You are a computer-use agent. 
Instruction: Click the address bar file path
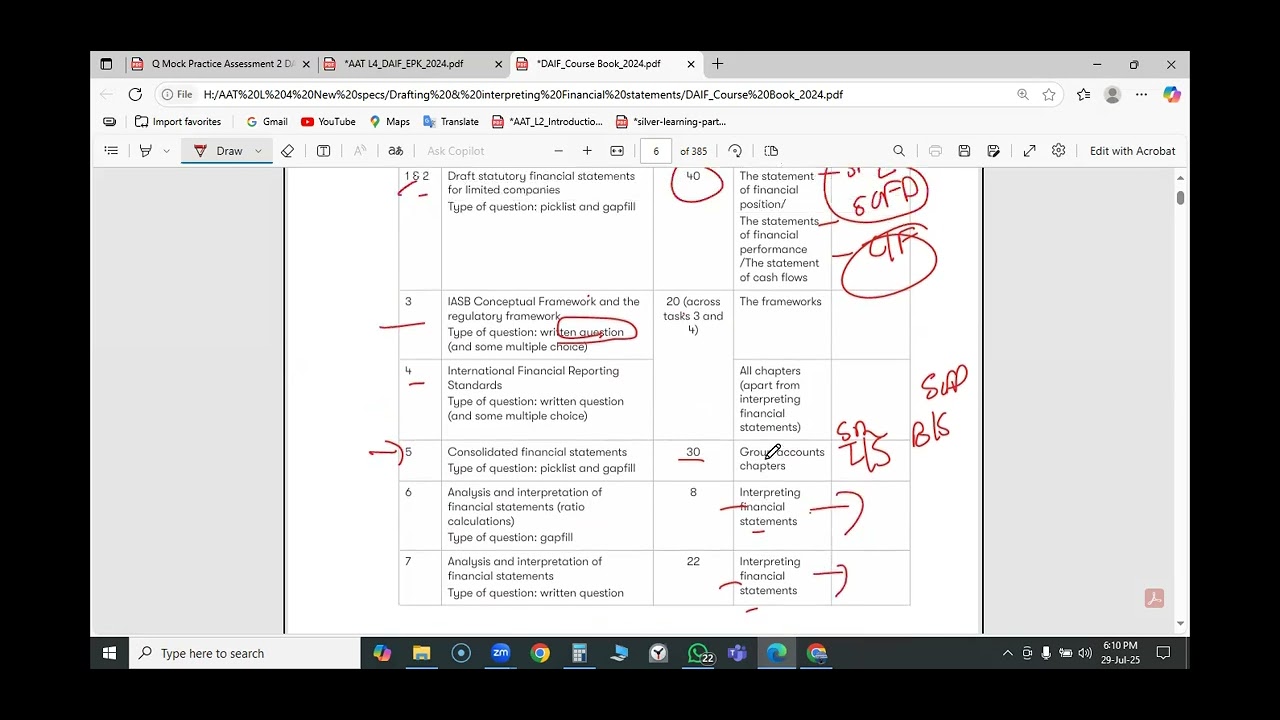point(523,95)
